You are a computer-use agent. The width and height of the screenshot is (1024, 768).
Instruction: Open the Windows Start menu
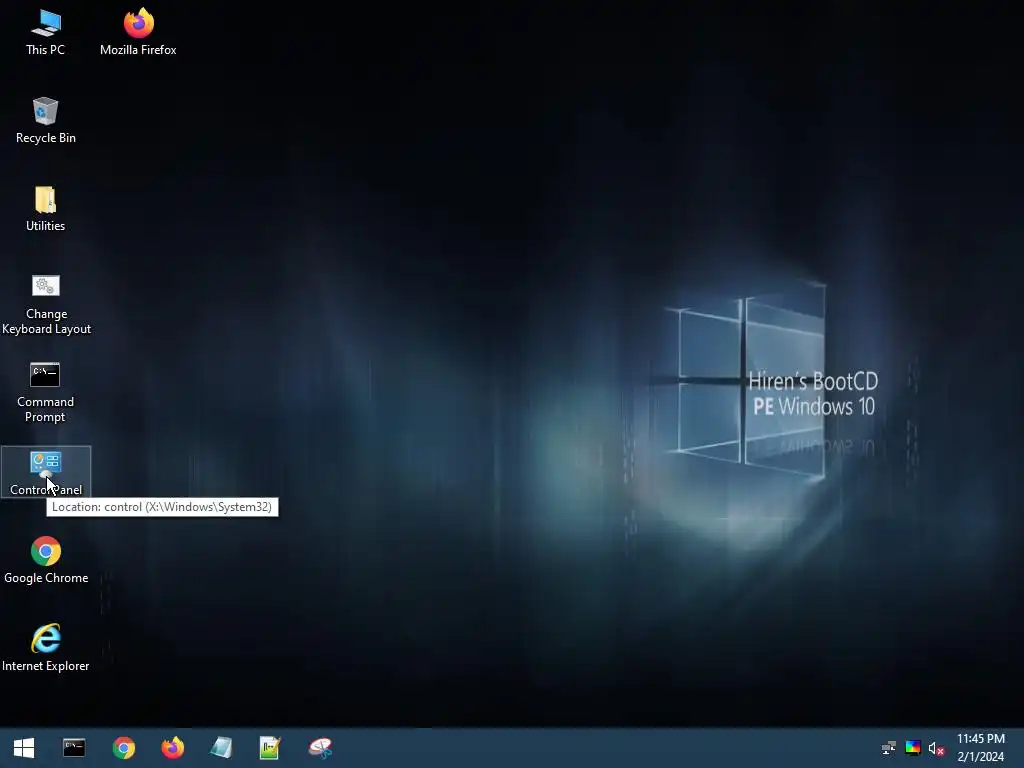24,748
